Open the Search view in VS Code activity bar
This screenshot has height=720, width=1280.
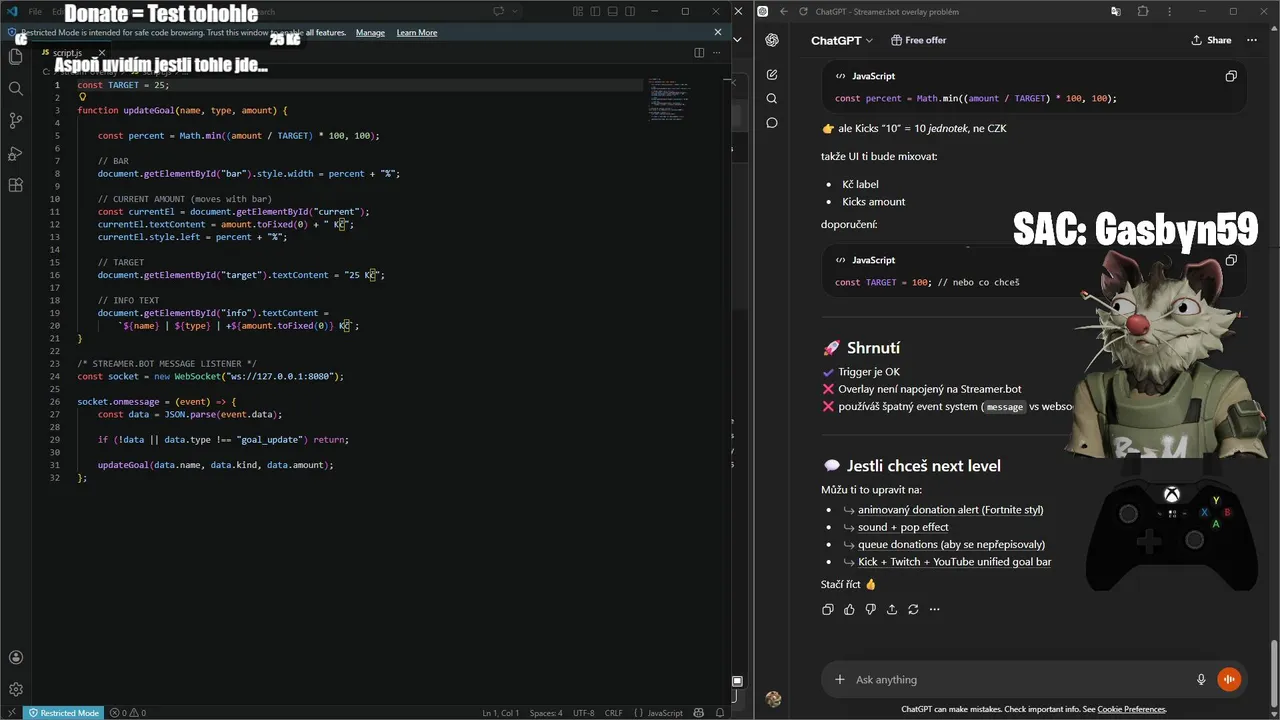[x=15, y=89]
